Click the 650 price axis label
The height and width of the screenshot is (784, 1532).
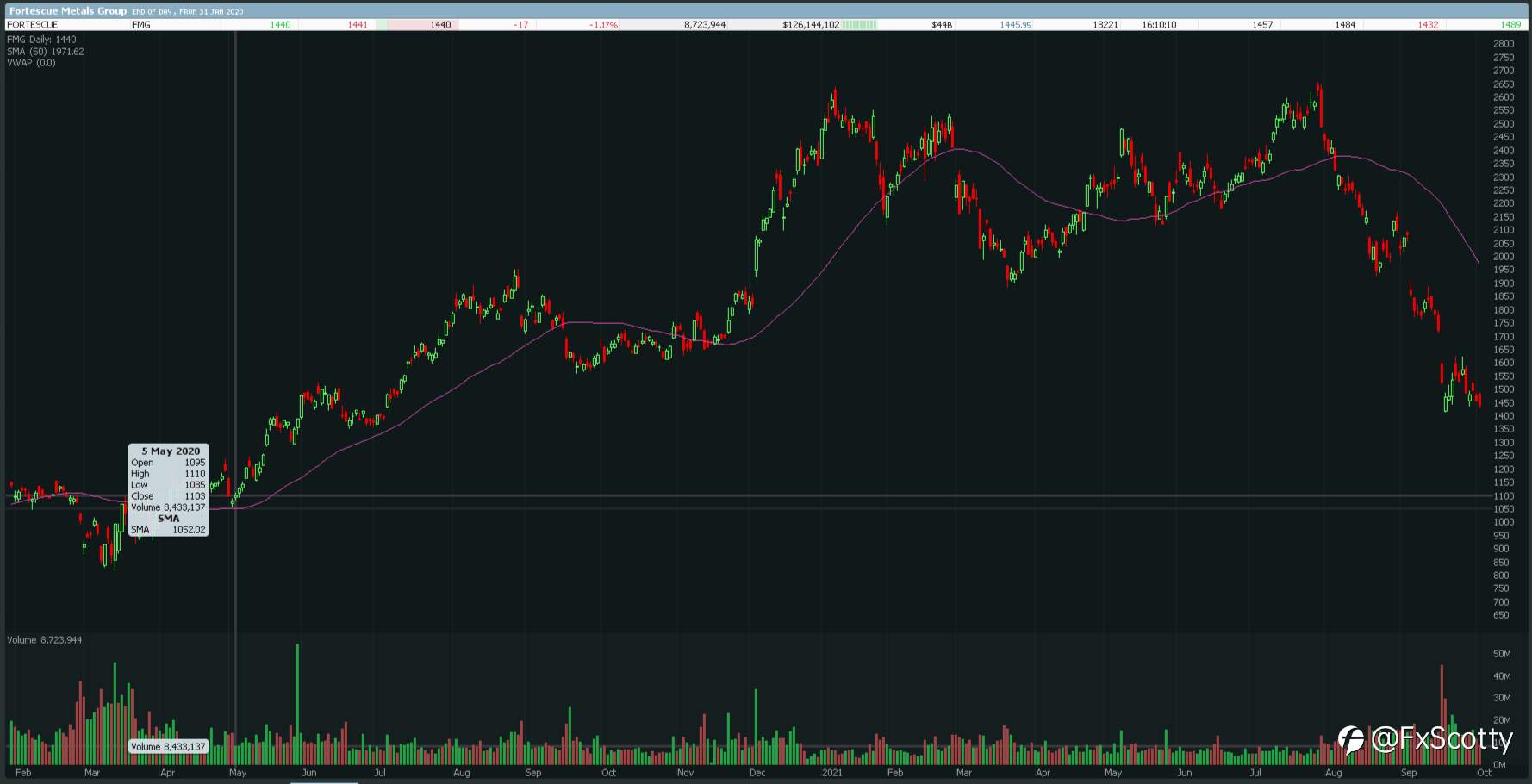(x=1501, y=615)
